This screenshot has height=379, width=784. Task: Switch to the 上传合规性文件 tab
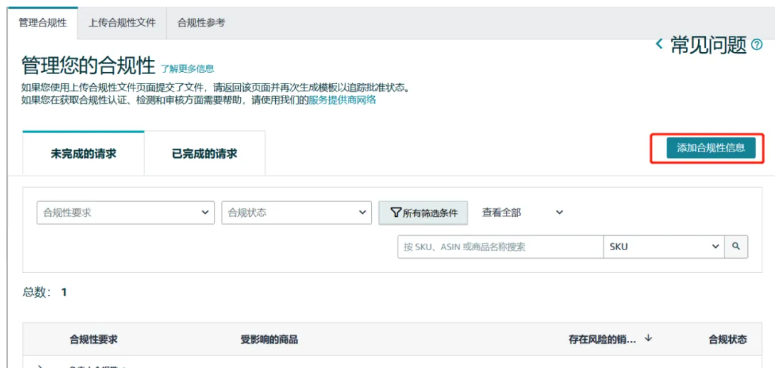point(122,23)
